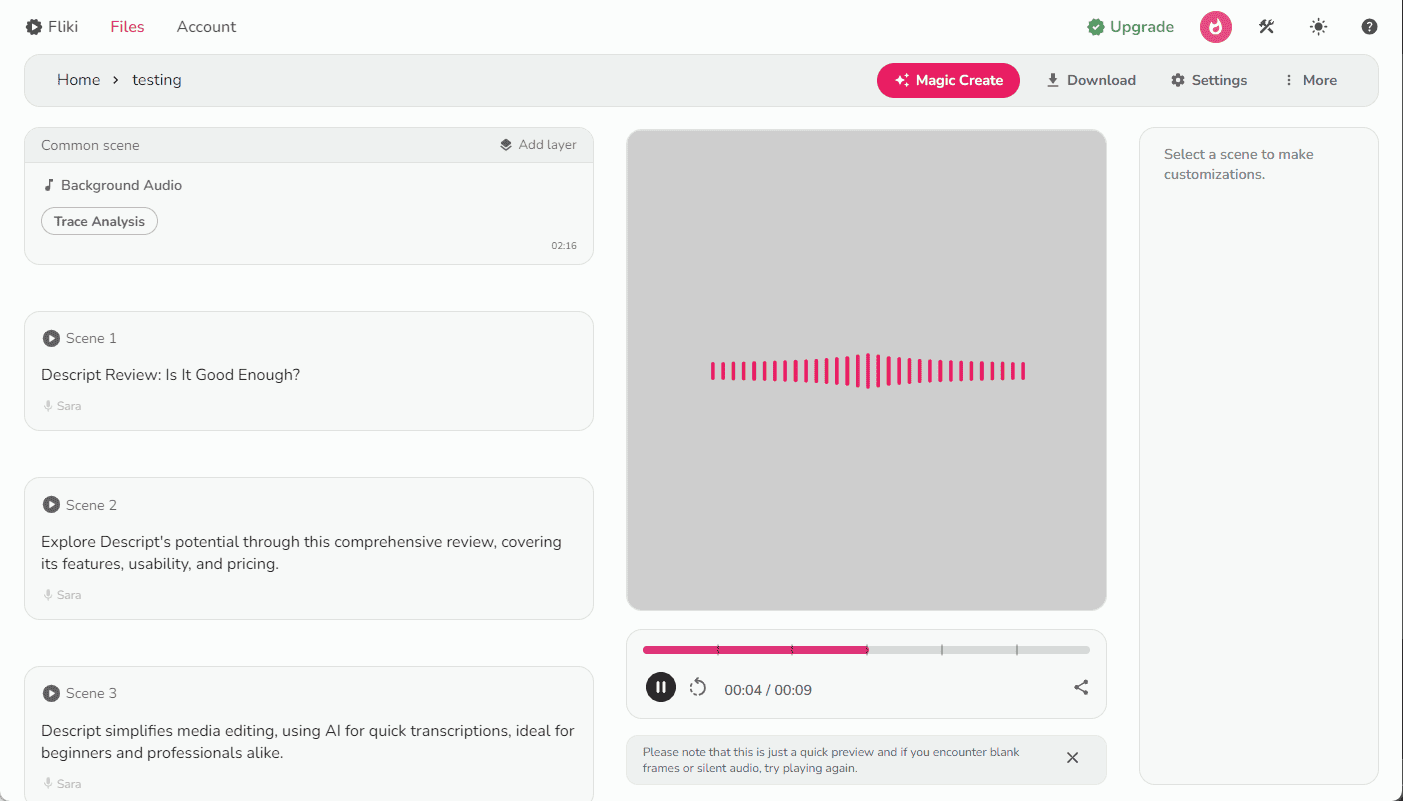
Task: Click the preview progress bar
Action: [866, 650]
